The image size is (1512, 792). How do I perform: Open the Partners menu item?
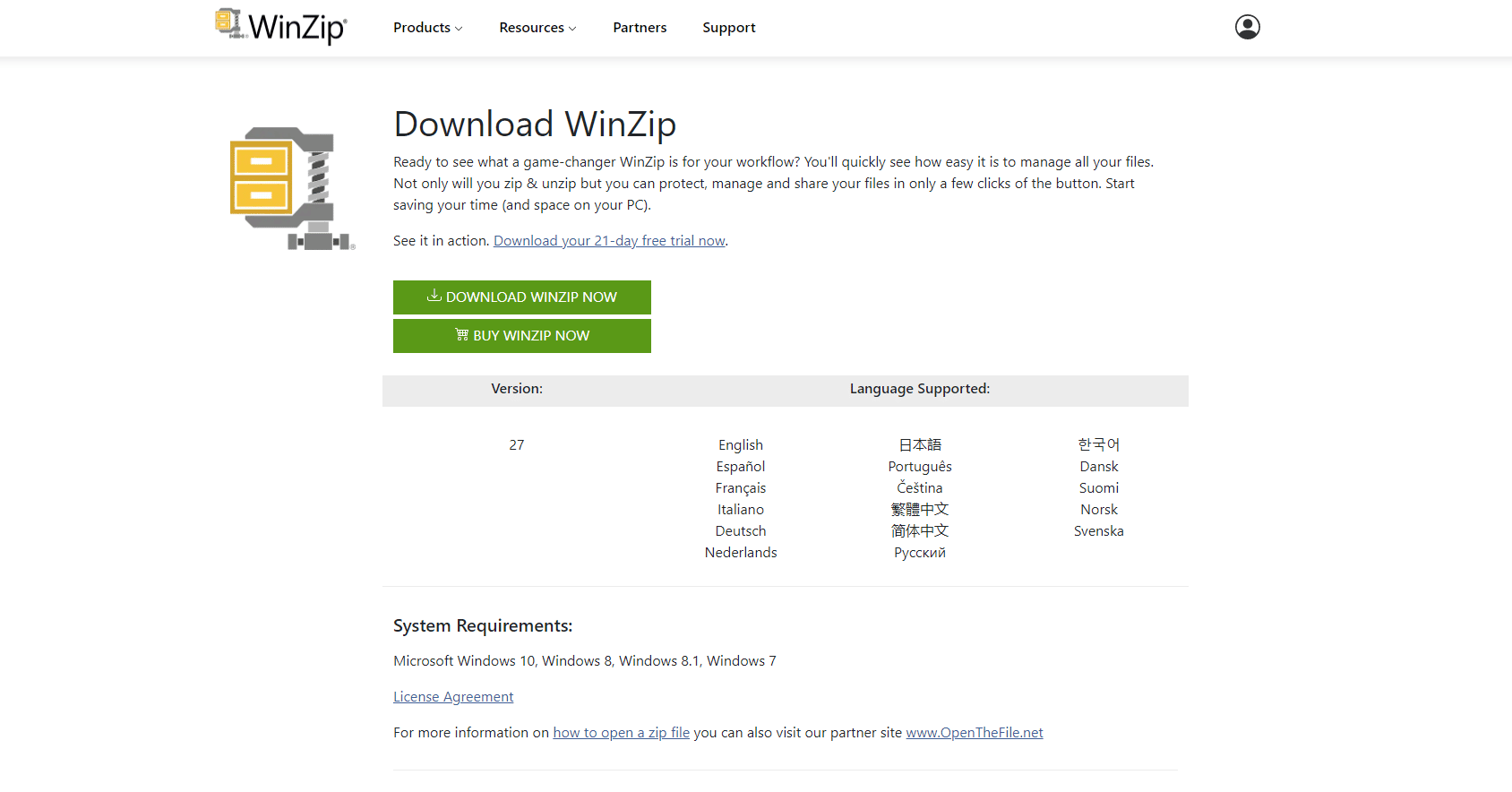pos(640,28)
